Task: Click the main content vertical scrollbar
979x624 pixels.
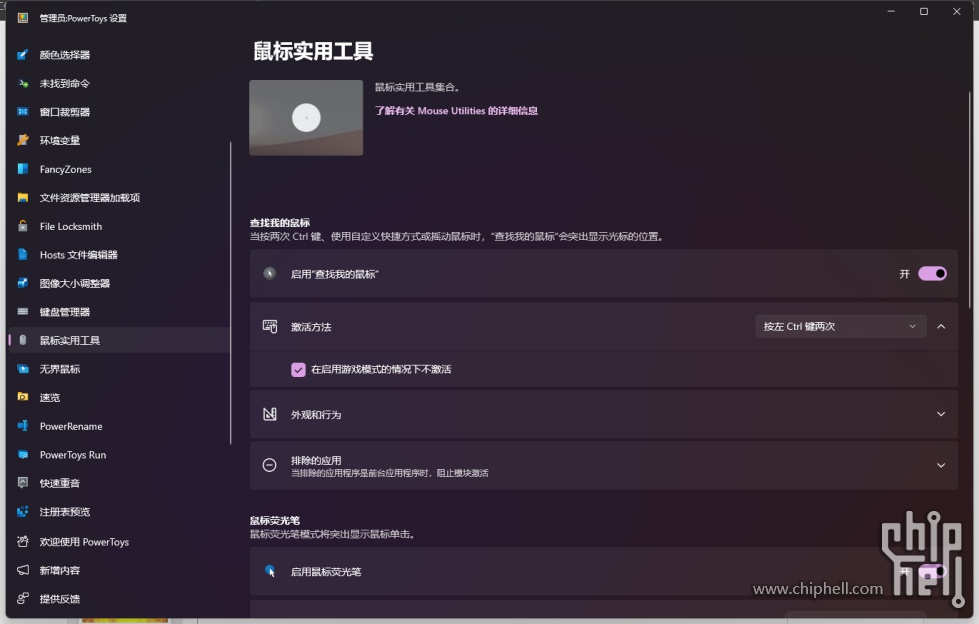Action: 970,199
